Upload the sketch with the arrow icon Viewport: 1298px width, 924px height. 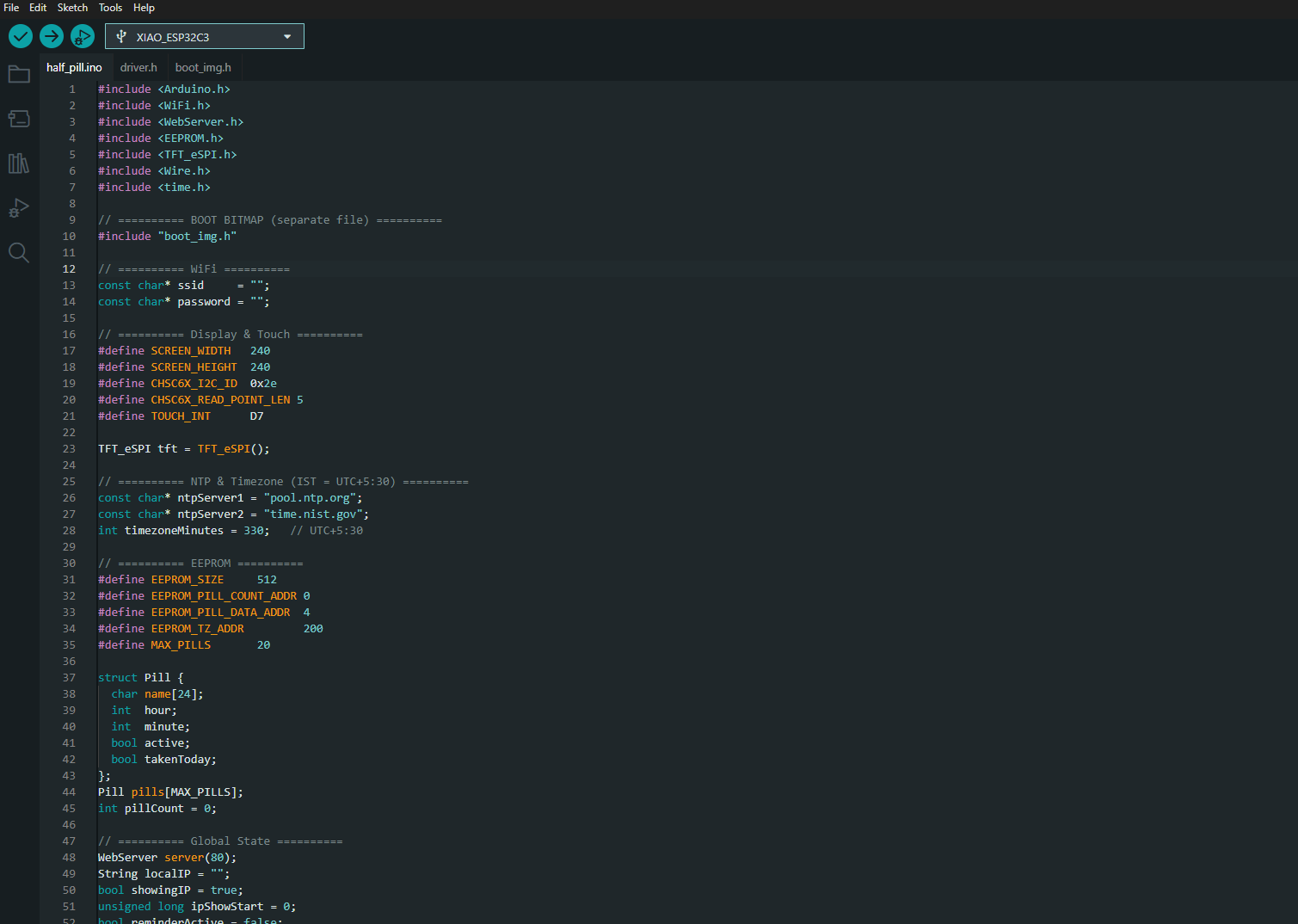tap(52, 36)
